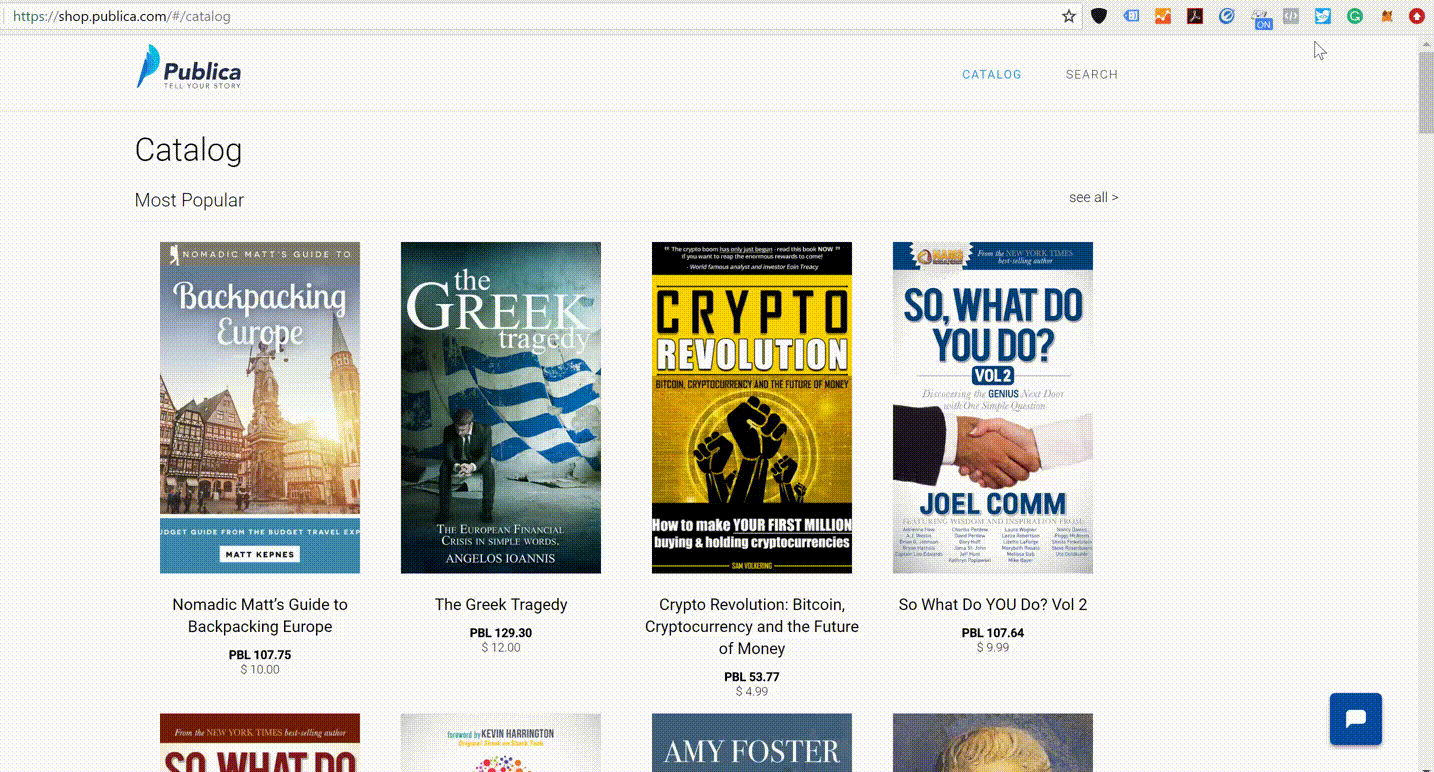Click the dollar price '$ 10.00'
Screen dimensions: 1434x772
pyautogui.click(x=260, y=670)
